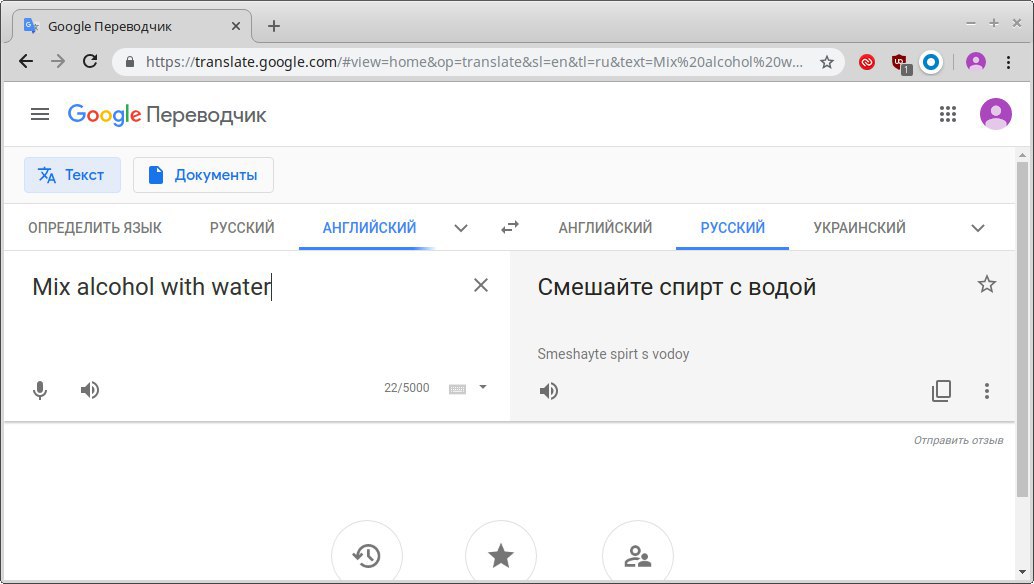The image size is (1034, 584).
Task: Start voice input with microphone
Action: pyautogui.click(x=40, y=390)
